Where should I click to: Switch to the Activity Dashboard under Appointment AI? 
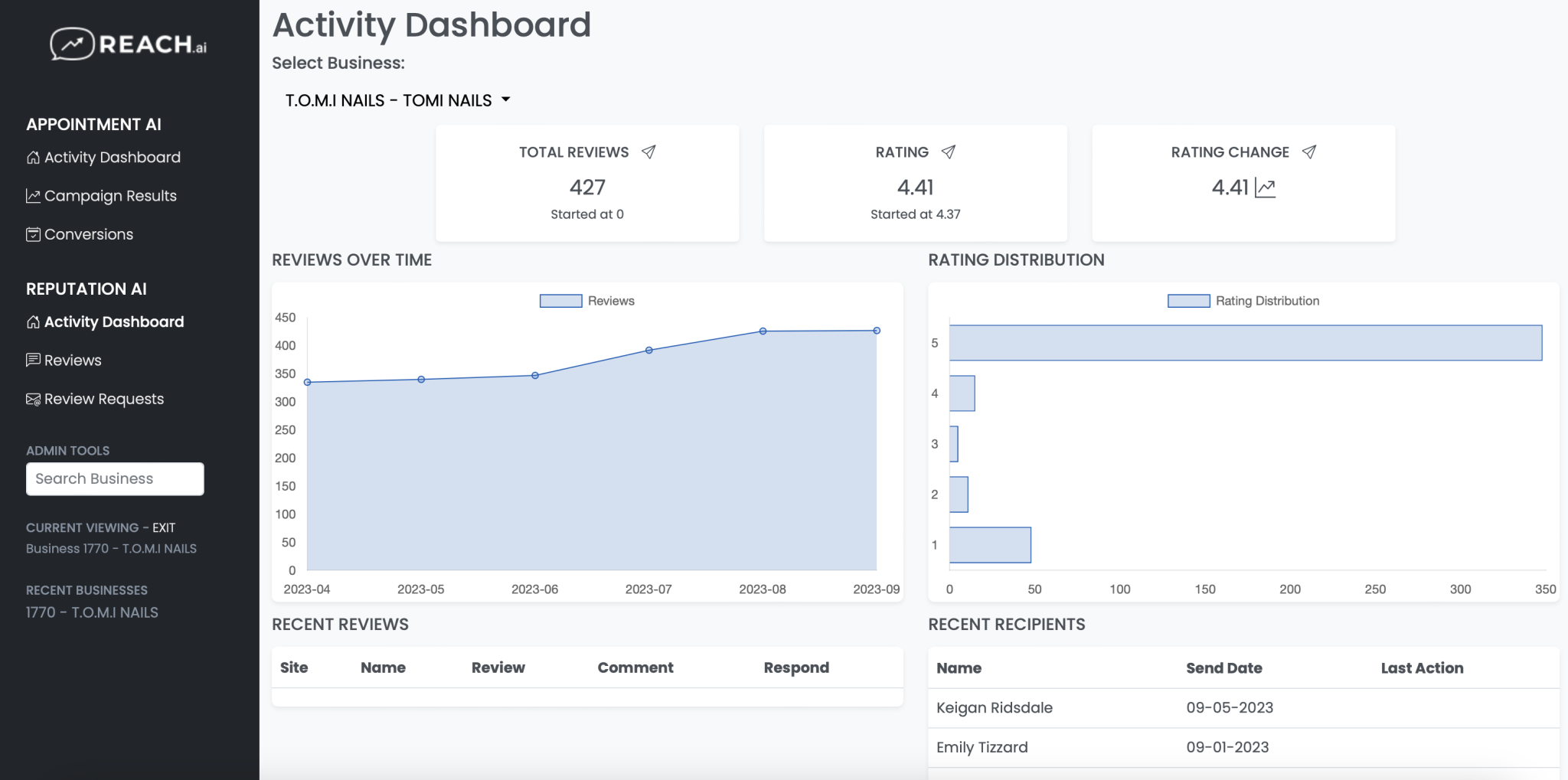112,157
